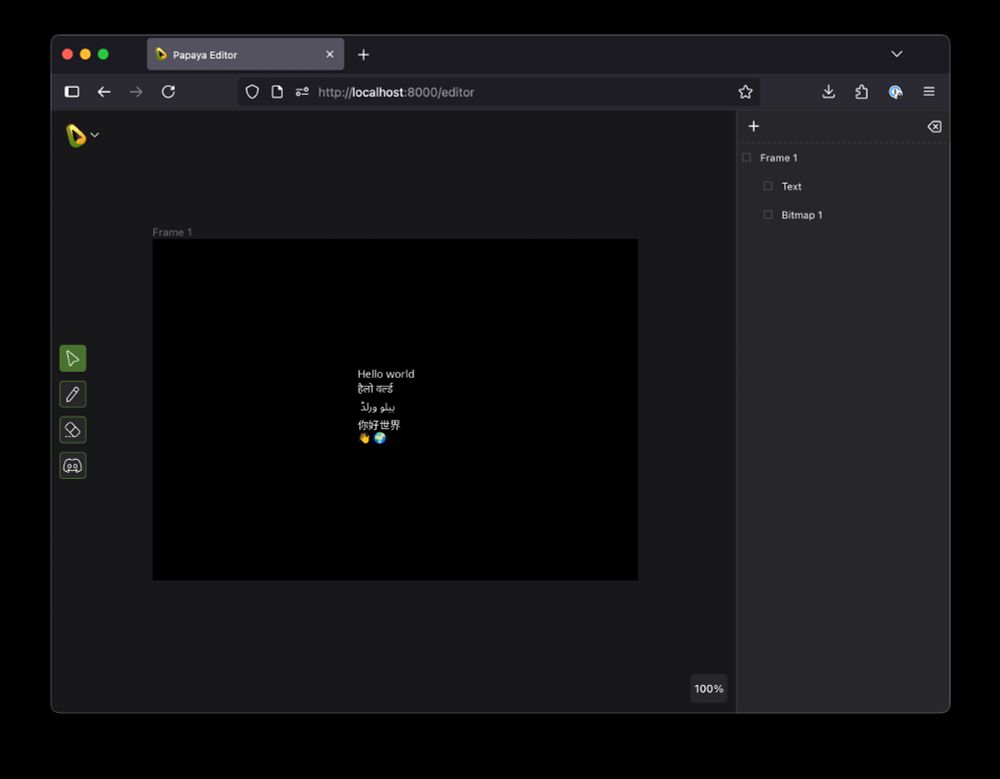Viewport: 1000px width, 779px height.
Task: Click the Hello world text on canvas
Action: [x=386, y=374]
